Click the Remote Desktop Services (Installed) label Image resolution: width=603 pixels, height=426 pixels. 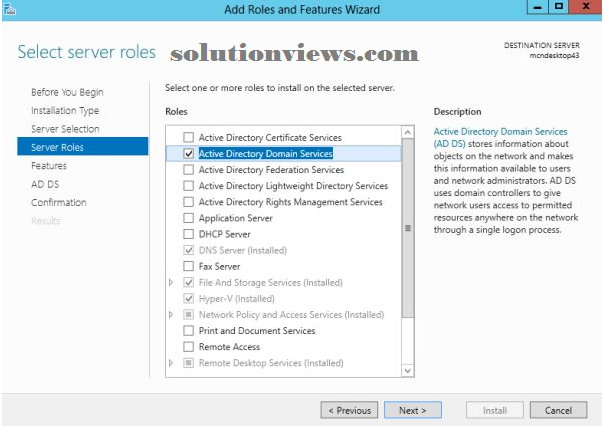coord(271,363)
